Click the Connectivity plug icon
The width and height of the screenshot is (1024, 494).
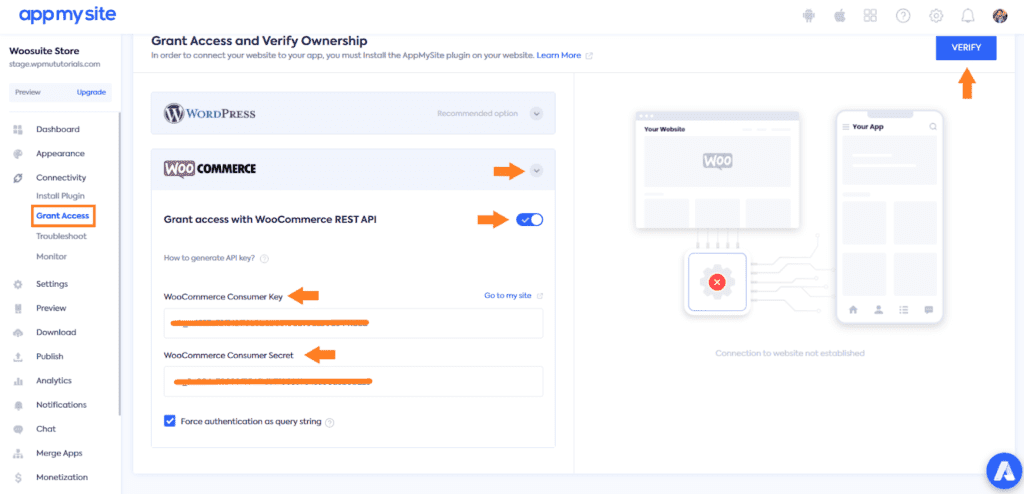18,178
